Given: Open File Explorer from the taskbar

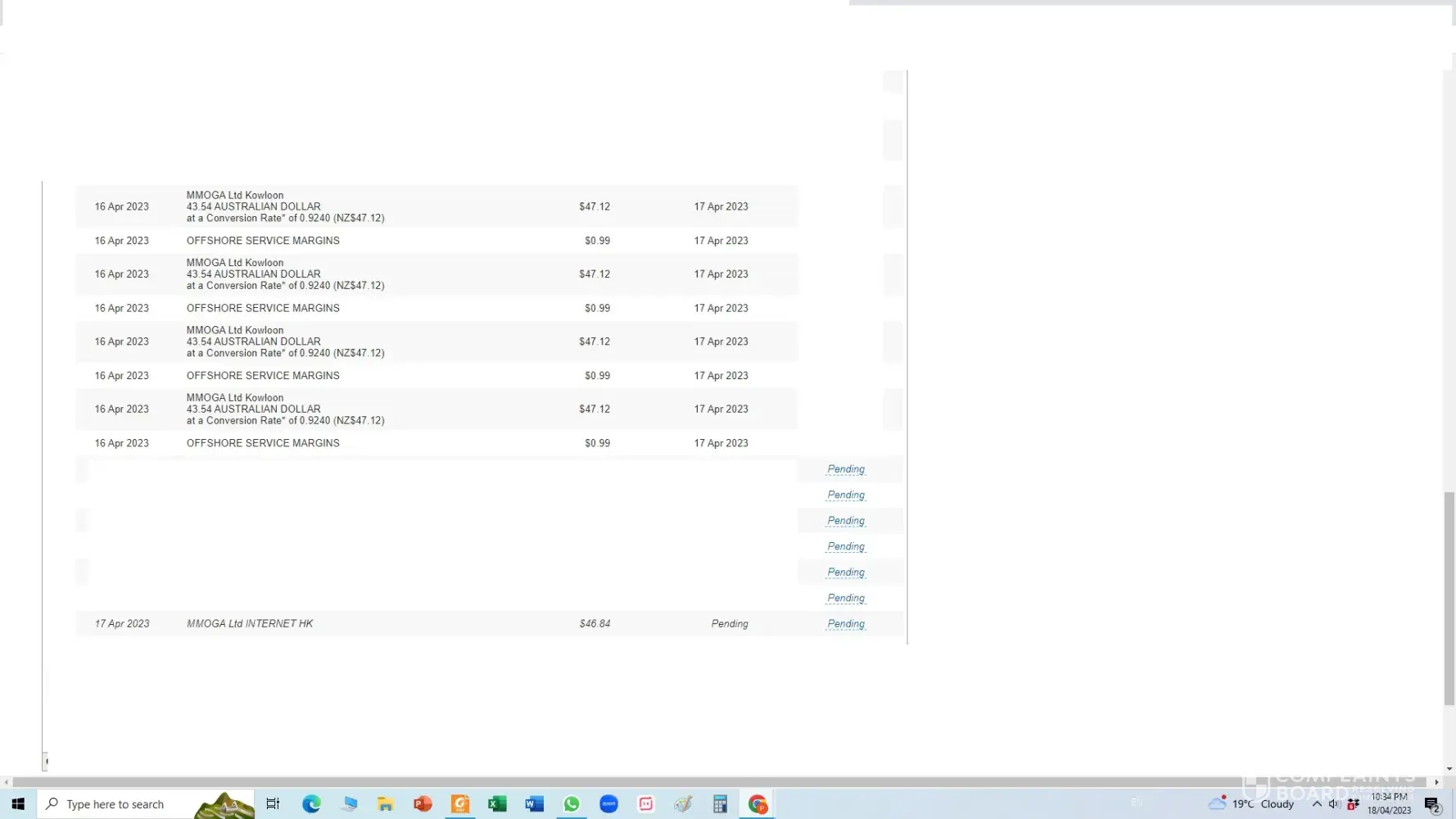Looking at the screenshot, I should pyautogui.click(x=386, y=804).
